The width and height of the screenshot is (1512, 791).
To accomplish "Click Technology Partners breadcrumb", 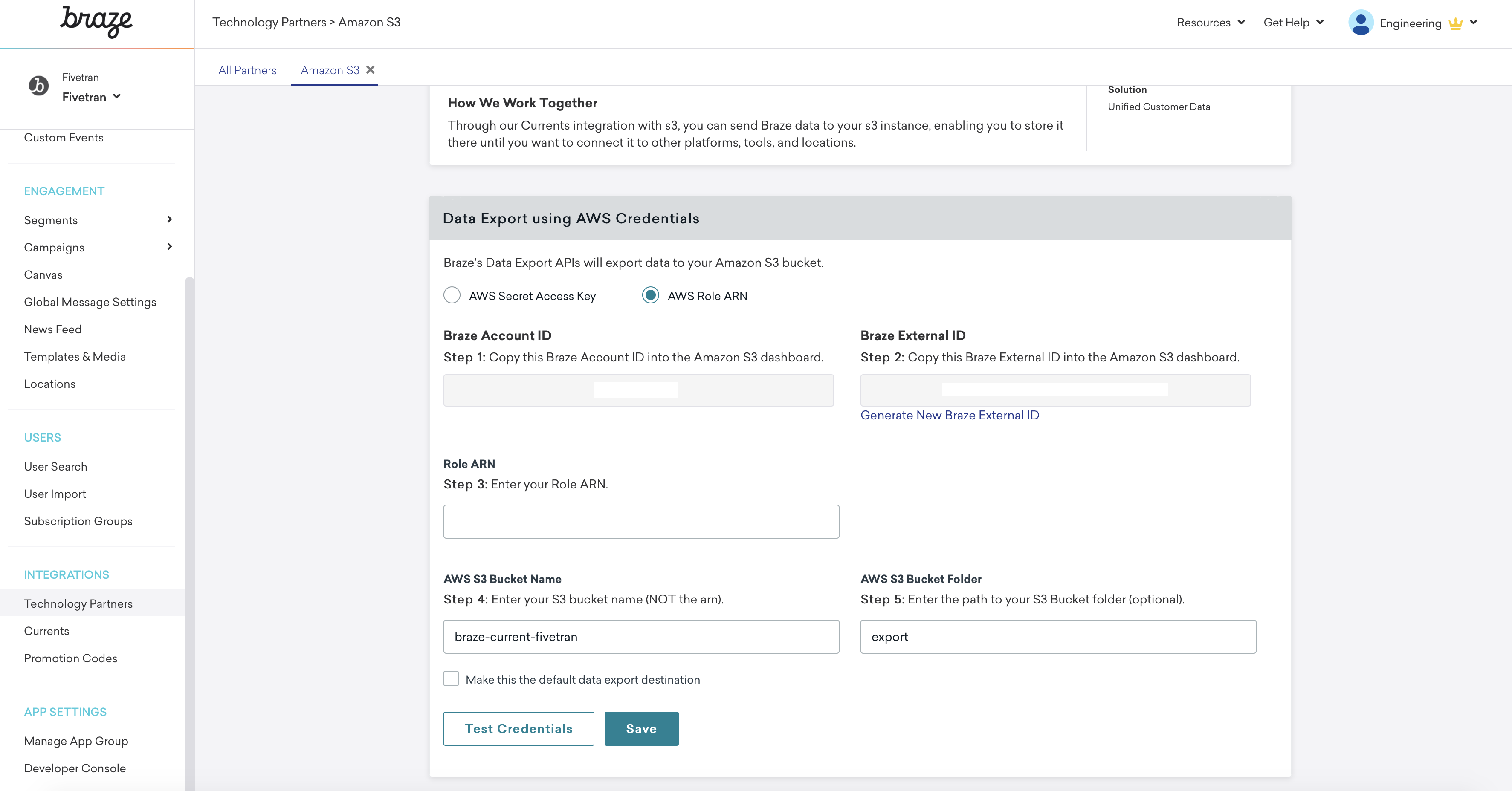I will (269, 22).
